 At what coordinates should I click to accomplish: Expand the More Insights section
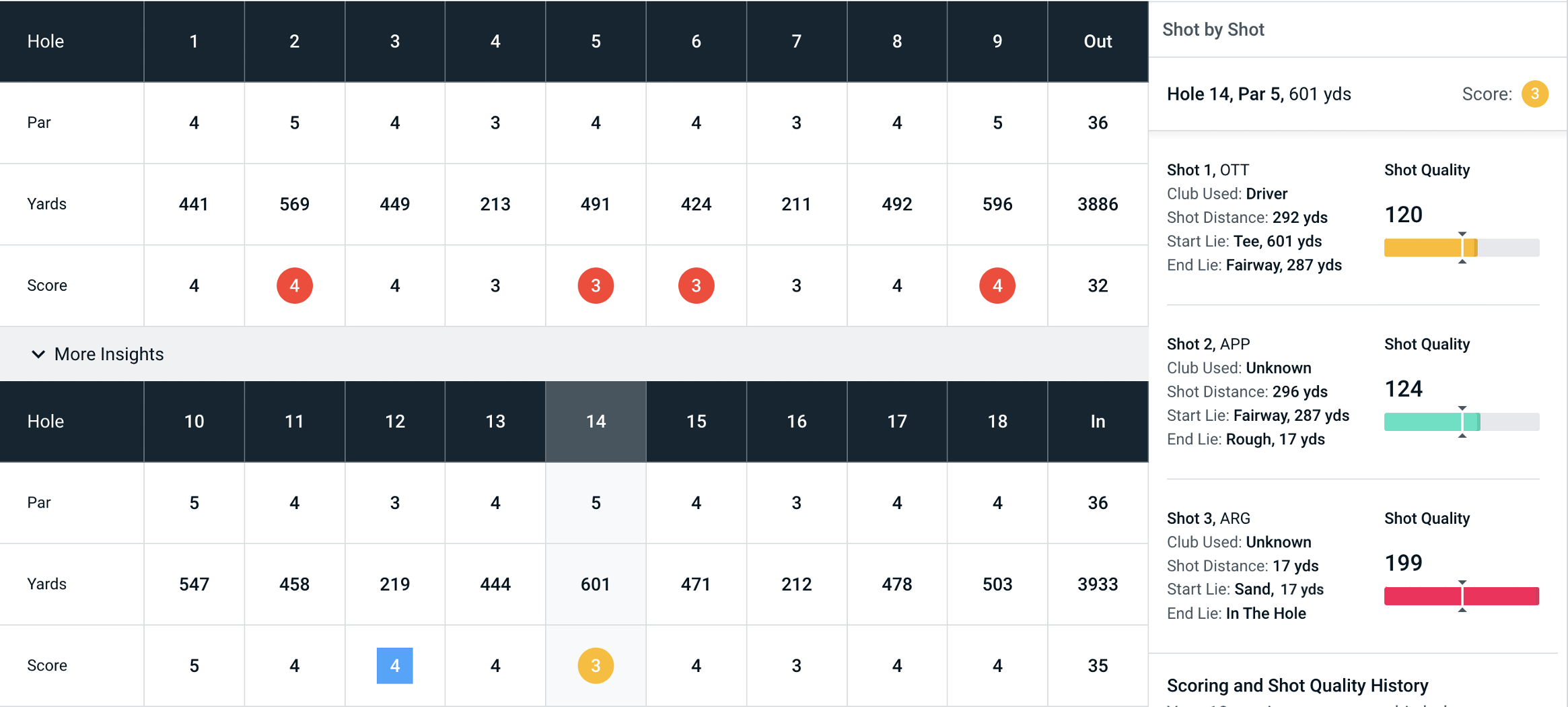tap(109, 354)
